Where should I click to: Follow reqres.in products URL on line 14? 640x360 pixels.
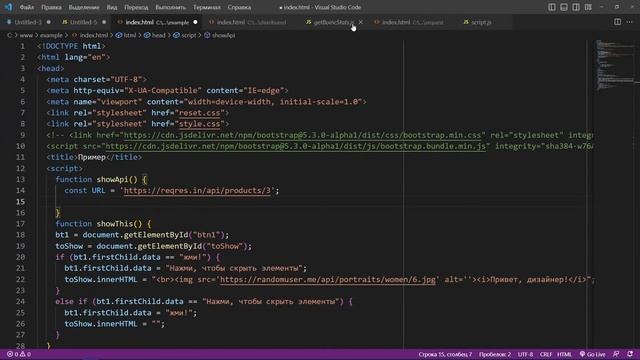pyautogui.click(x=197, y=191)
